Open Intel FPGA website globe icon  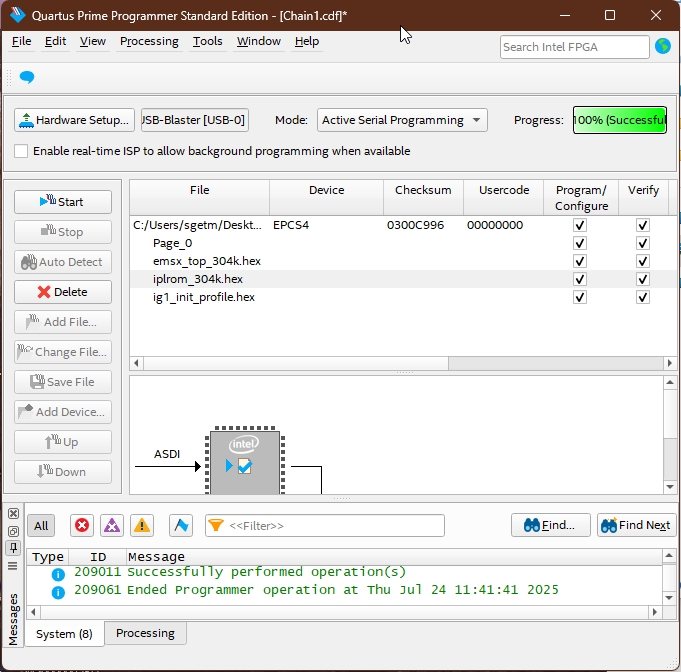[x=663, y=46]
